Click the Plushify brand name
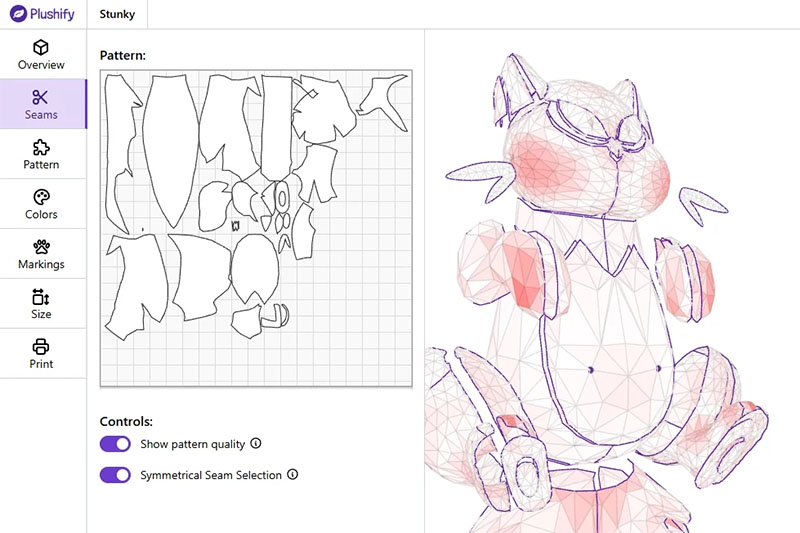This screenshot has width=800, height=533. point(52,14)
